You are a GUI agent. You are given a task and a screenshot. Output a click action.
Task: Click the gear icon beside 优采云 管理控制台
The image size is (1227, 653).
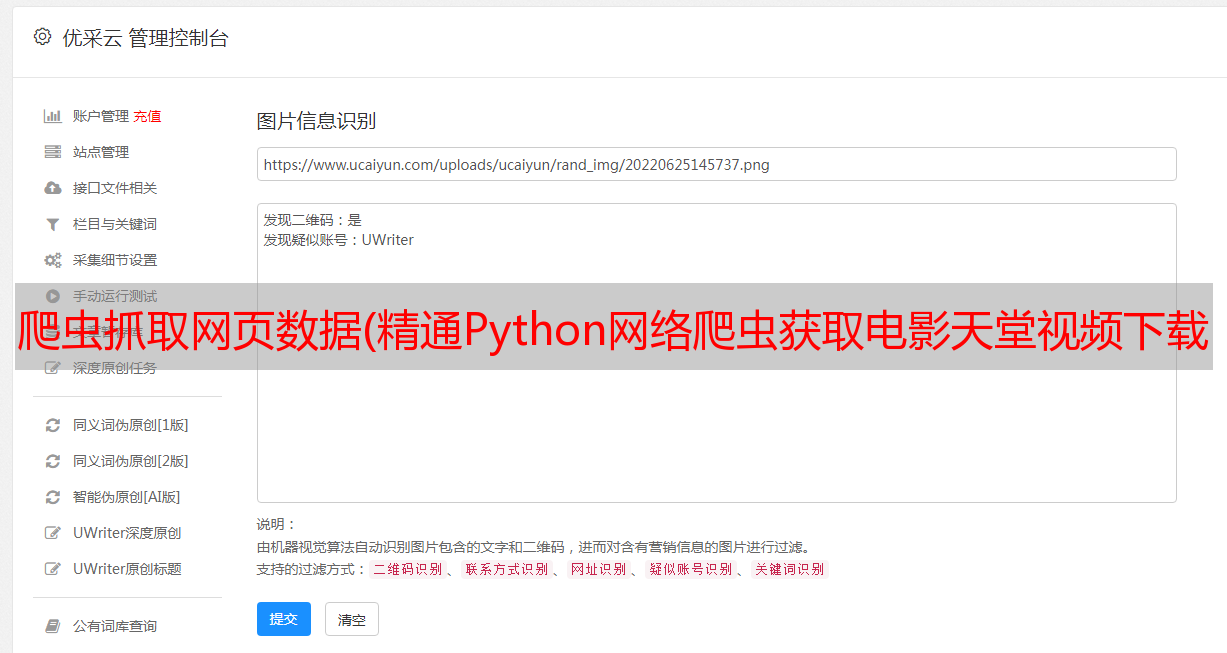[x=42, y=37]
